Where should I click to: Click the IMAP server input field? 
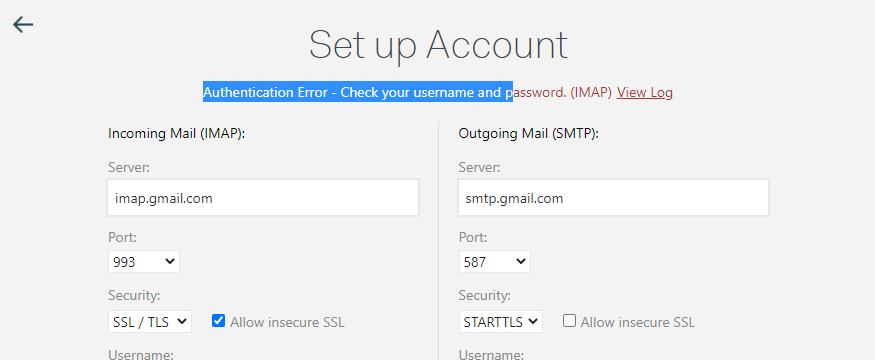[x=263, y=198]
